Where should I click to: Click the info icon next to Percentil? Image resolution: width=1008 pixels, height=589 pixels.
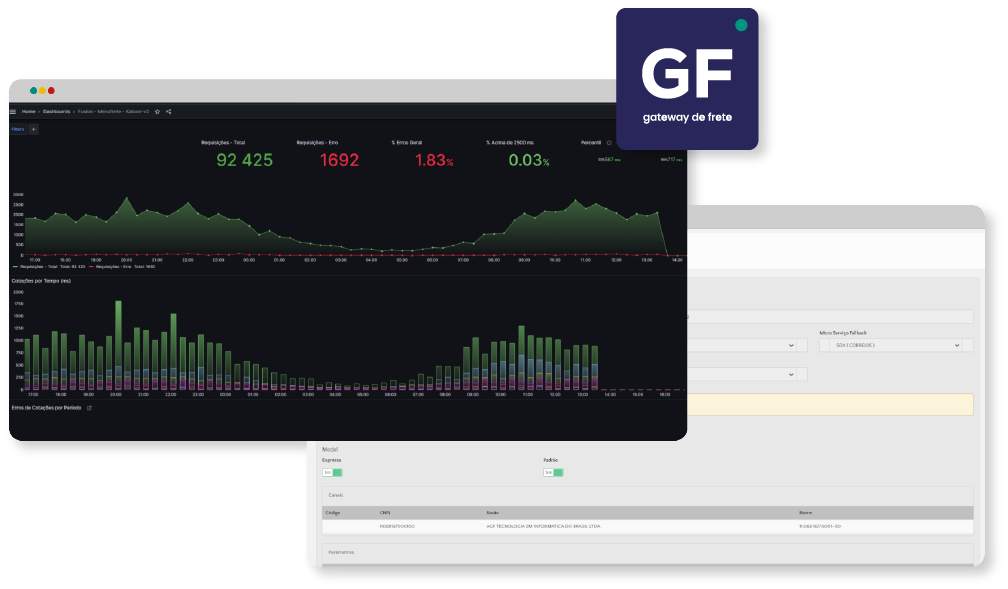point(609,143)
